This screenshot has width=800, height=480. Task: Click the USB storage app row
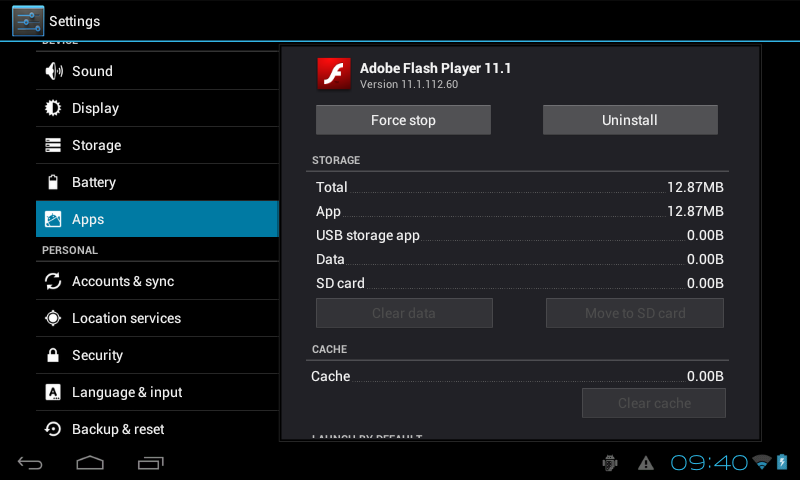519,235
